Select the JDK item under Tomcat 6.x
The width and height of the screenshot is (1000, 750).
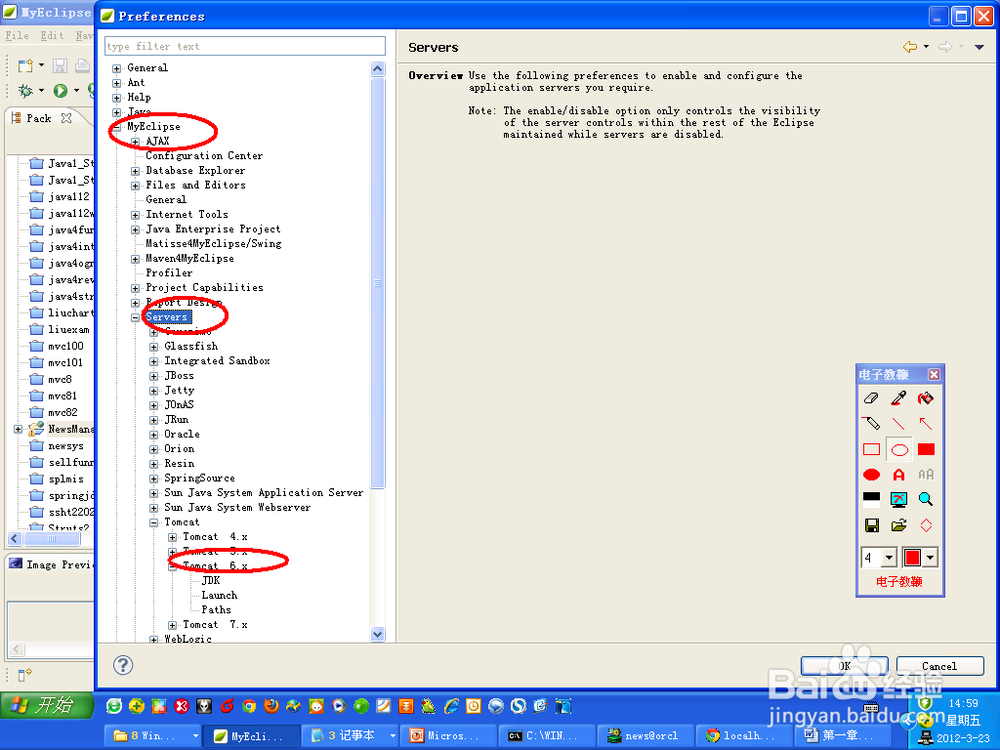(210, 580)
